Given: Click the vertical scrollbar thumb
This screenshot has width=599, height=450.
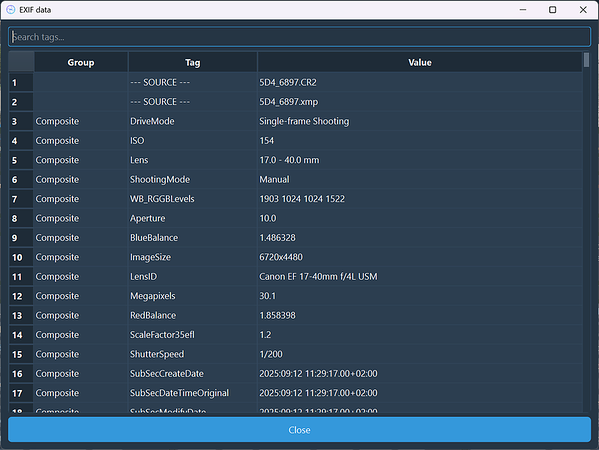Looking at the screenshot, I should (x=586, y=60).
